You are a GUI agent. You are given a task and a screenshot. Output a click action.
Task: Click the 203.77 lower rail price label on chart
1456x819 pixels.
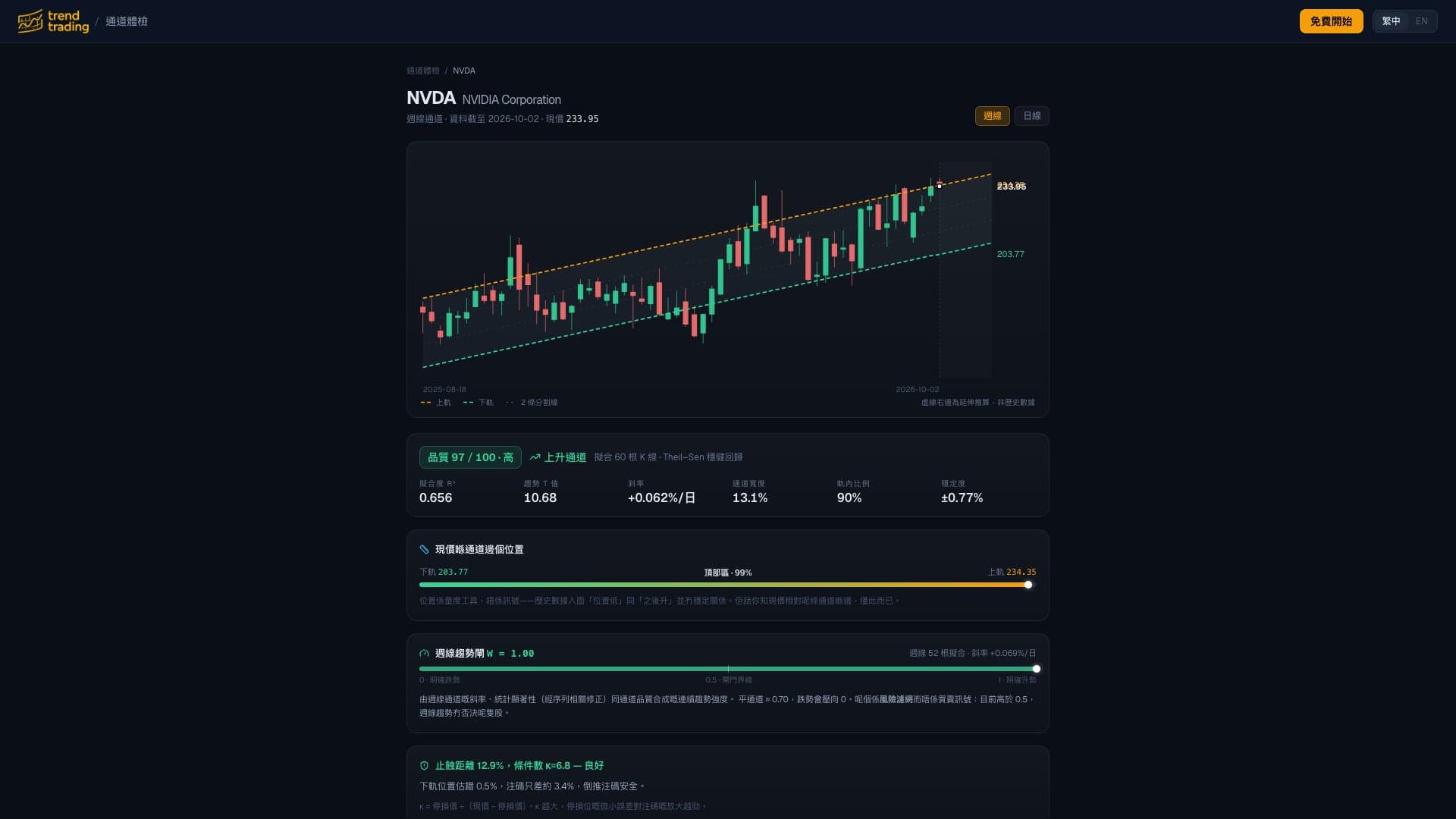click(1010, 254)
